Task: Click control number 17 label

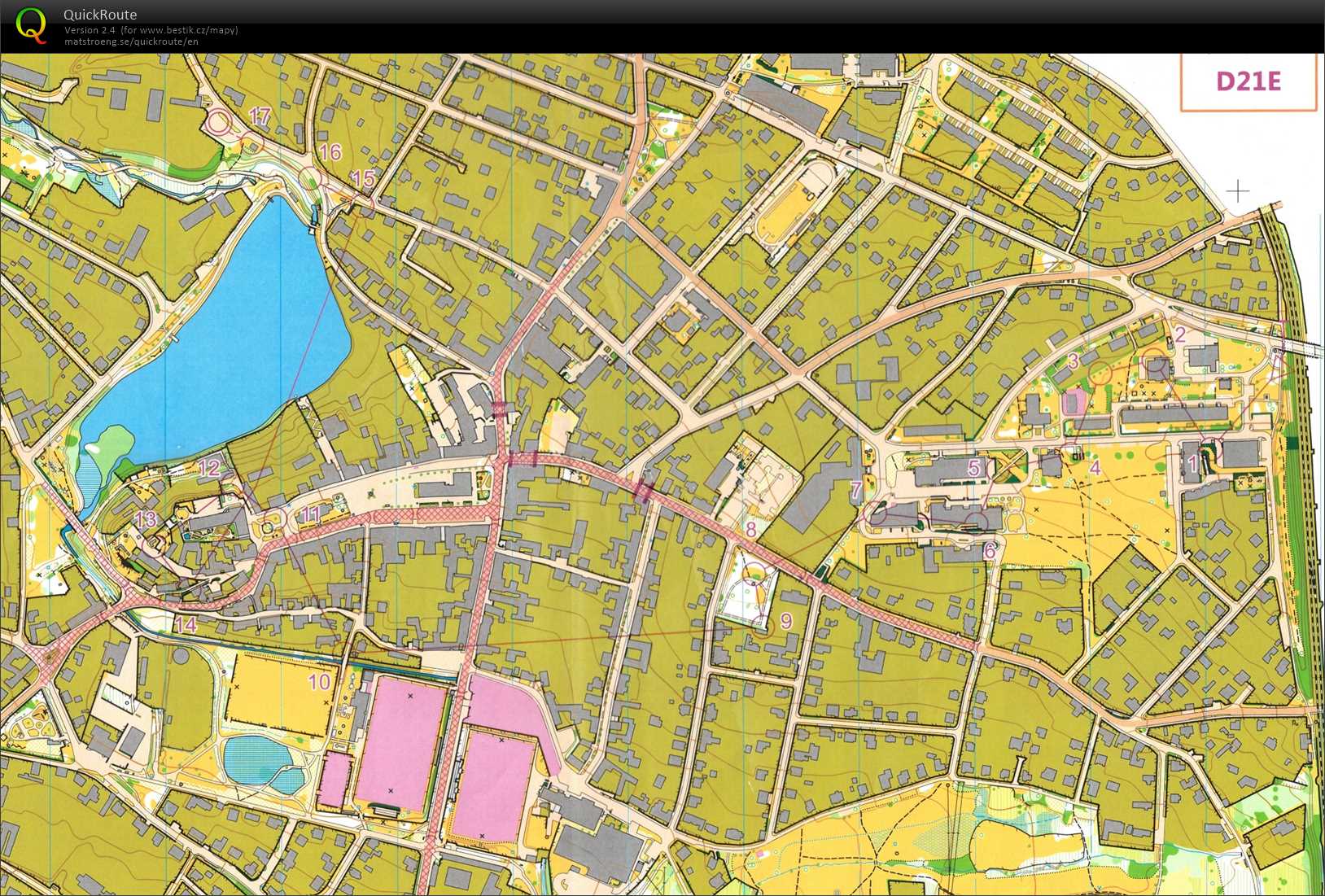Action: (259, 116)
